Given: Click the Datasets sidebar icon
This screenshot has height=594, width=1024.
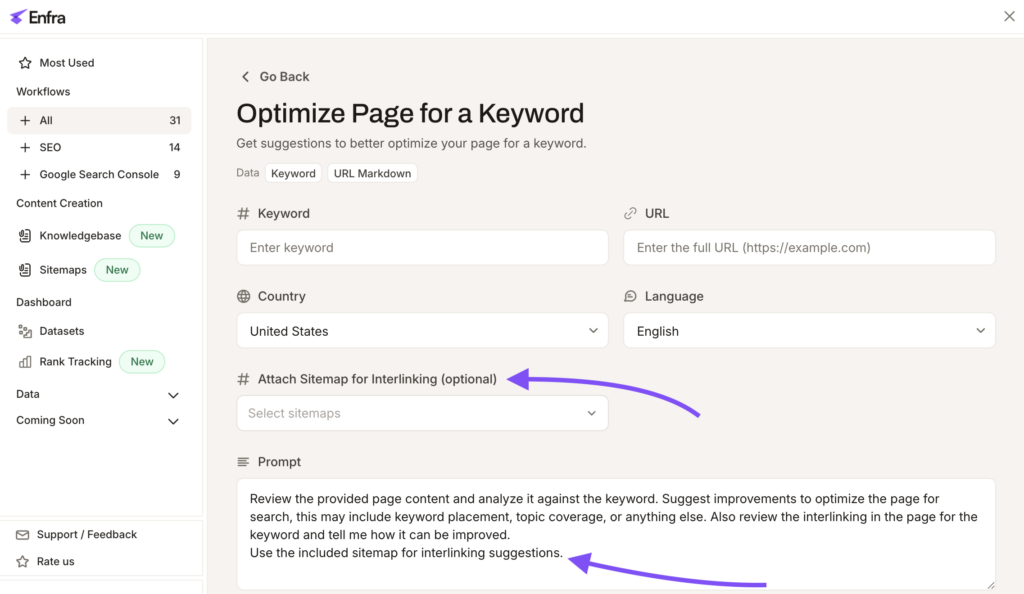Looking at the screenshot, I should coord(25,331).
